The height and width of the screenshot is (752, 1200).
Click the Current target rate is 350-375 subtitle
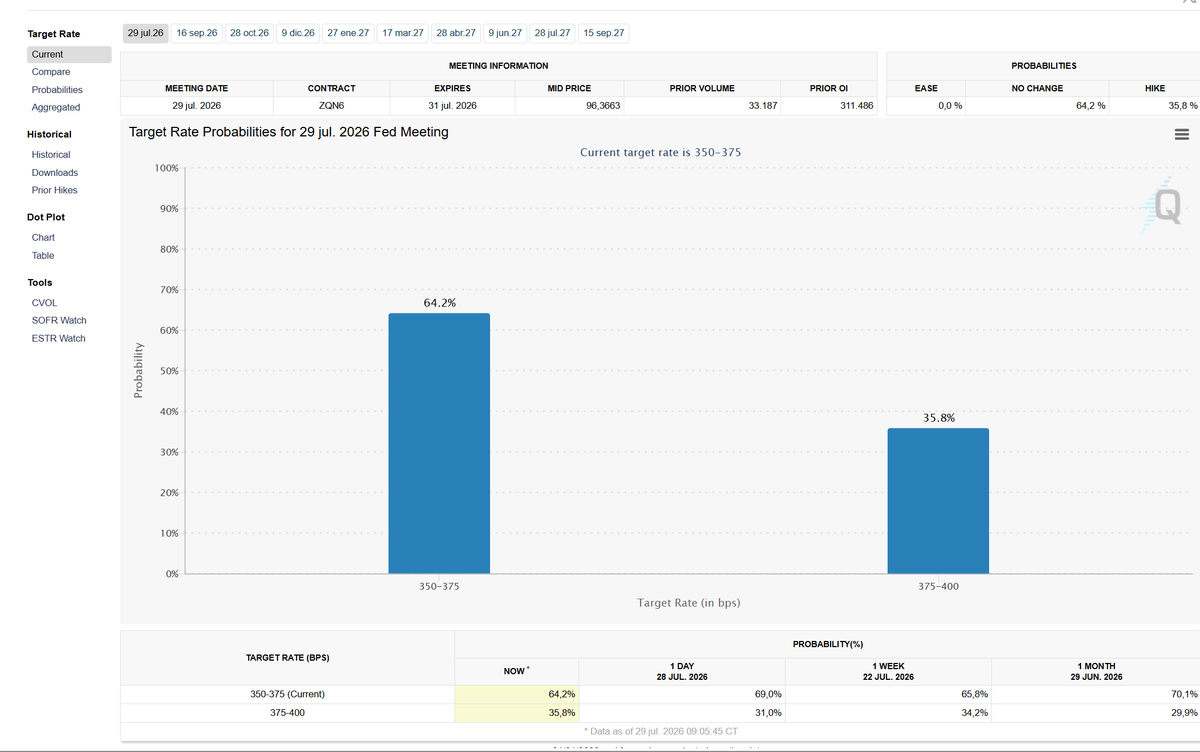(x=660, y=152)
